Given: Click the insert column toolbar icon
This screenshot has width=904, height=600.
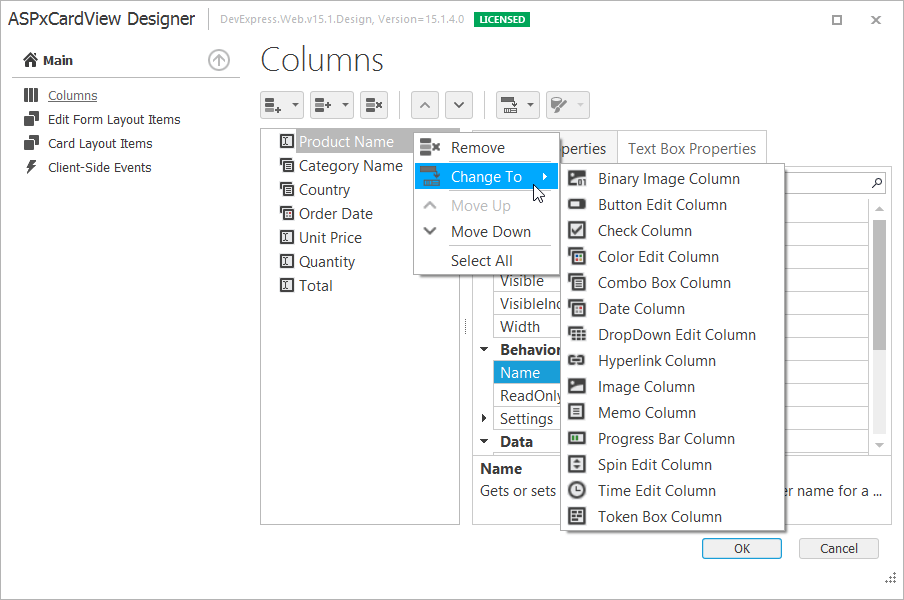Looking at the screenshot, I should [x=323, y=105].
